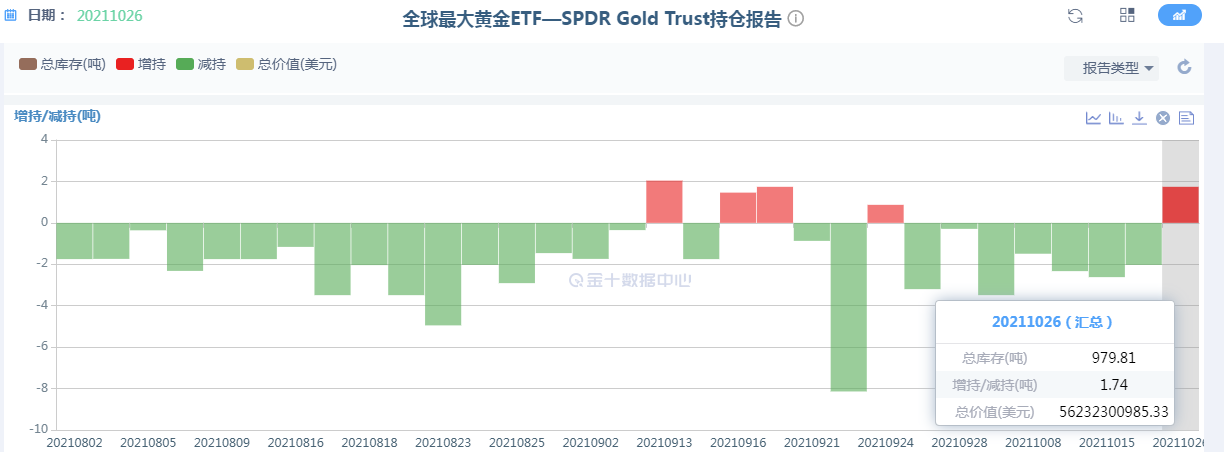Click the tooltip header 20211026 ( 汇总 )
1224x452 pixels.
1053,322
